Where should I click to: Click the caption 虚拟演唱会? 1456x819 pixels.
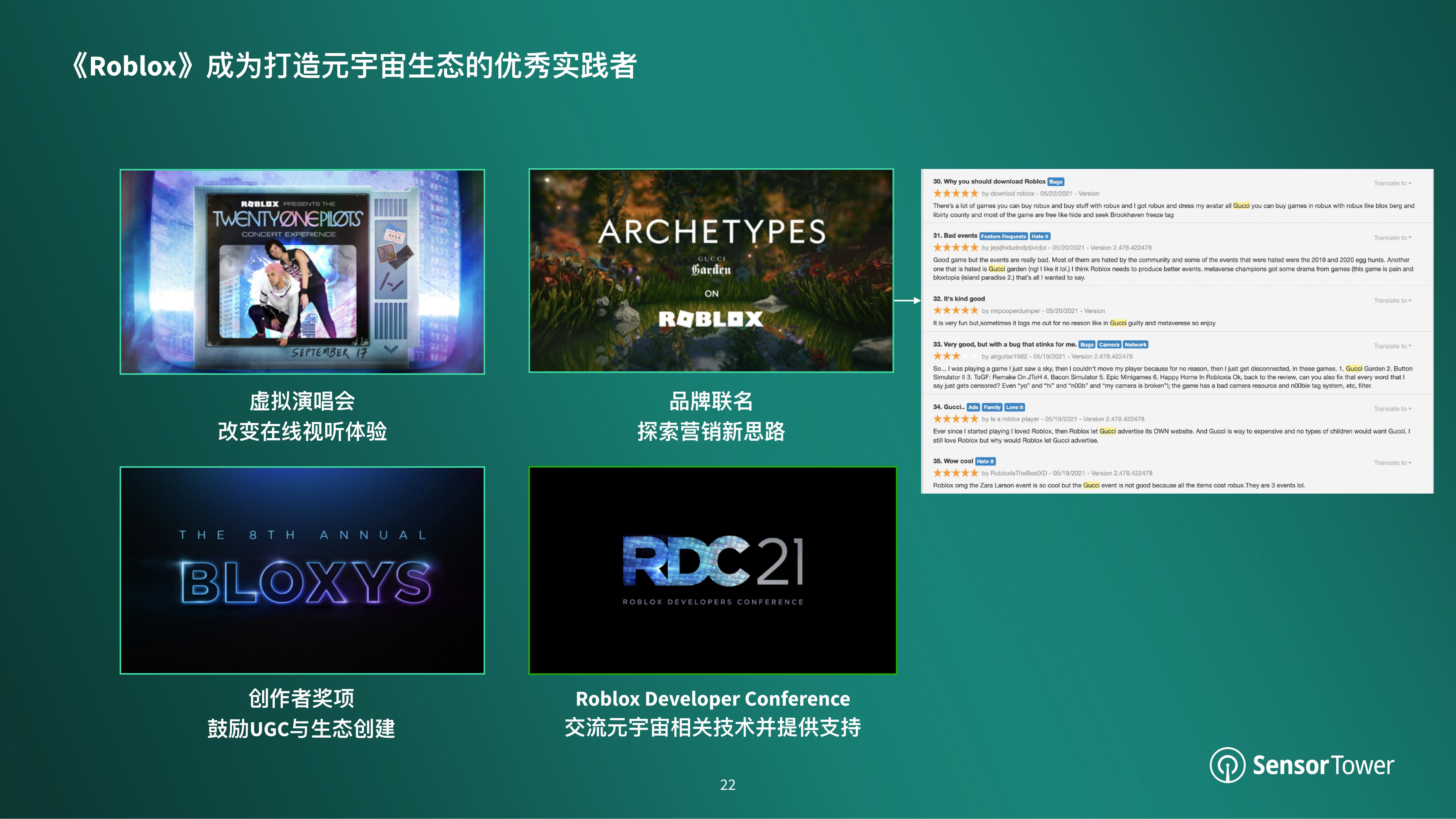click(x=303, y=401)
